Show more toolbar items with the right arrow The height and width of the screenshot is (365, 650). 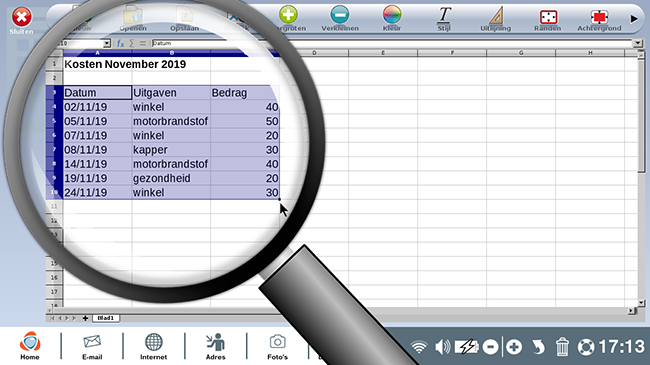634,19
